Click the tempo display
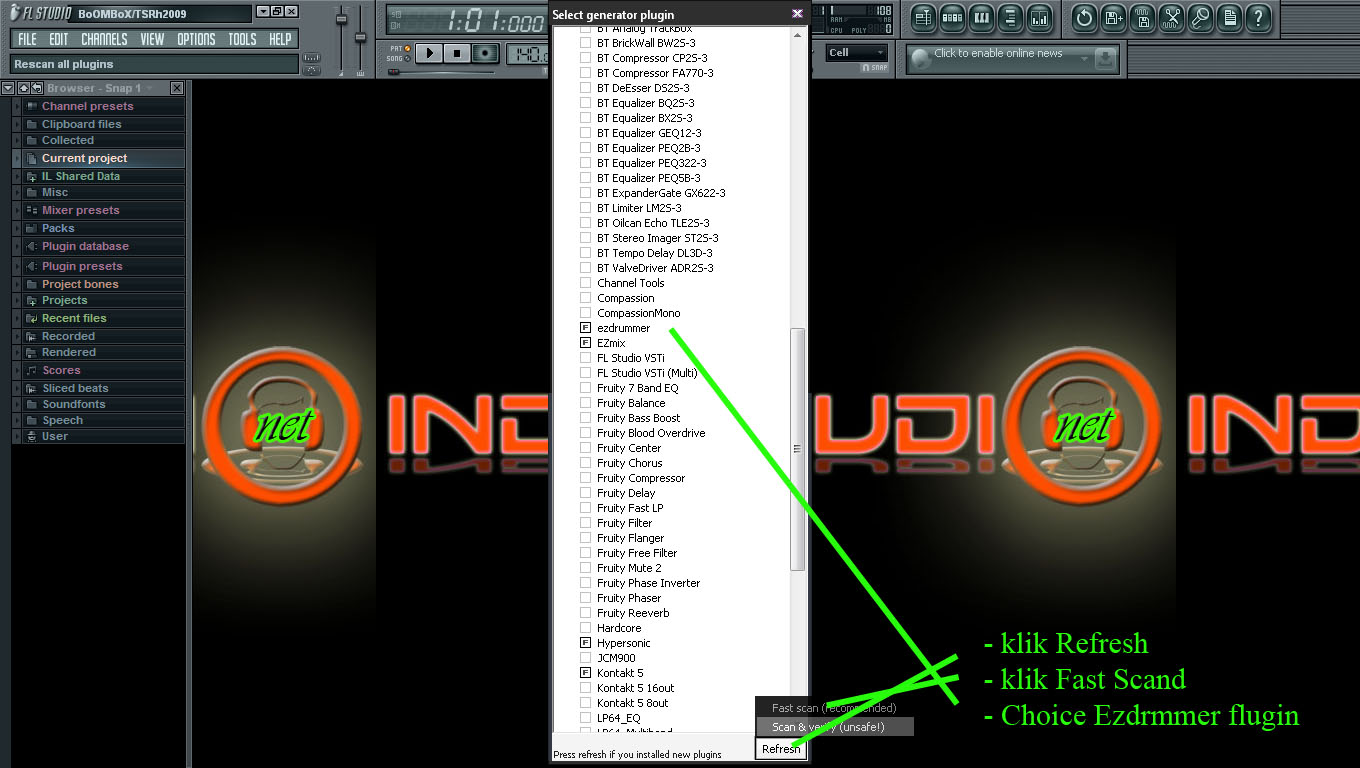 [x=527, y=53]
